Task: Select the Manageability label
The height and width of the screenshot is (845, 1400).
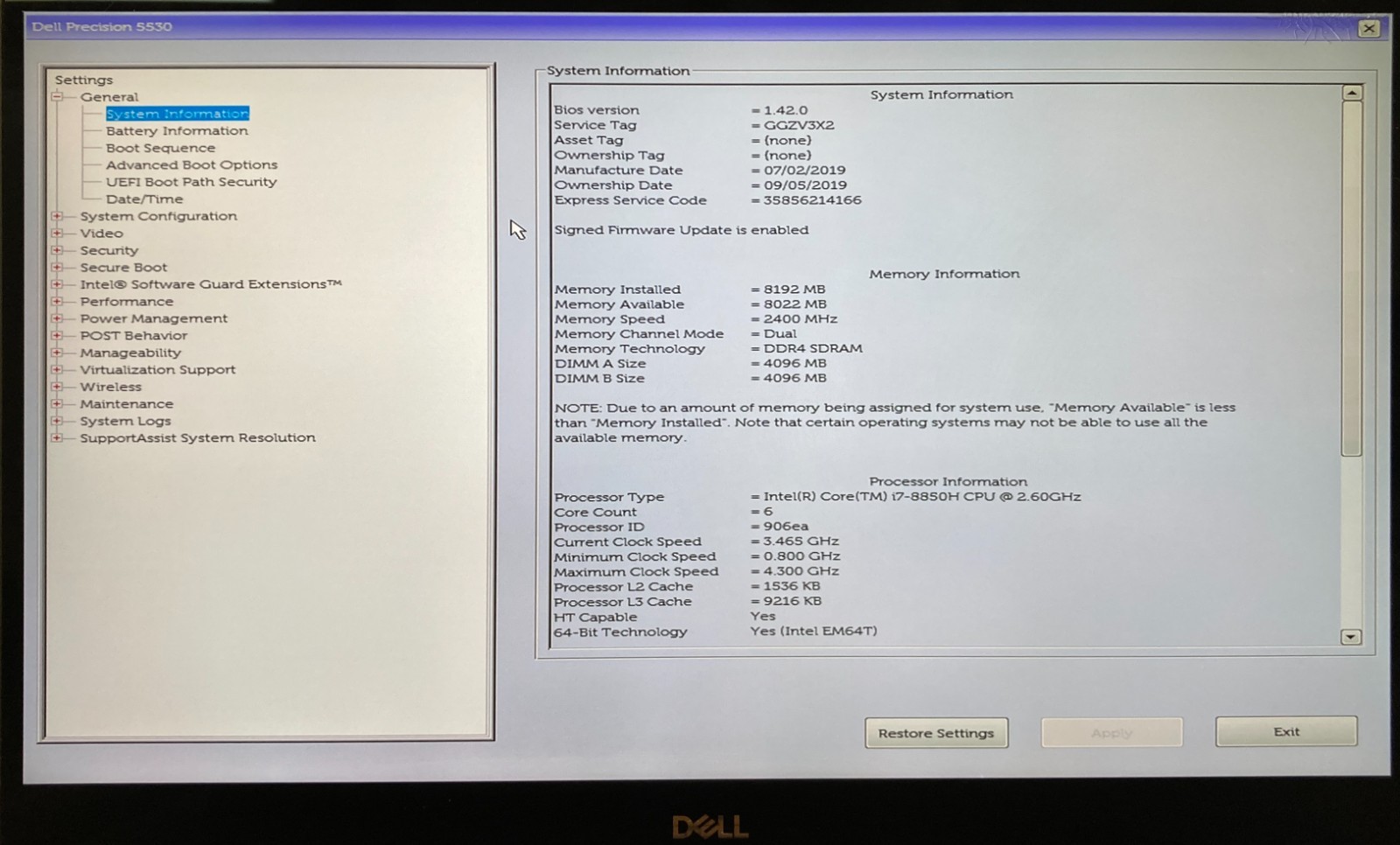Action: click(130, 353)
